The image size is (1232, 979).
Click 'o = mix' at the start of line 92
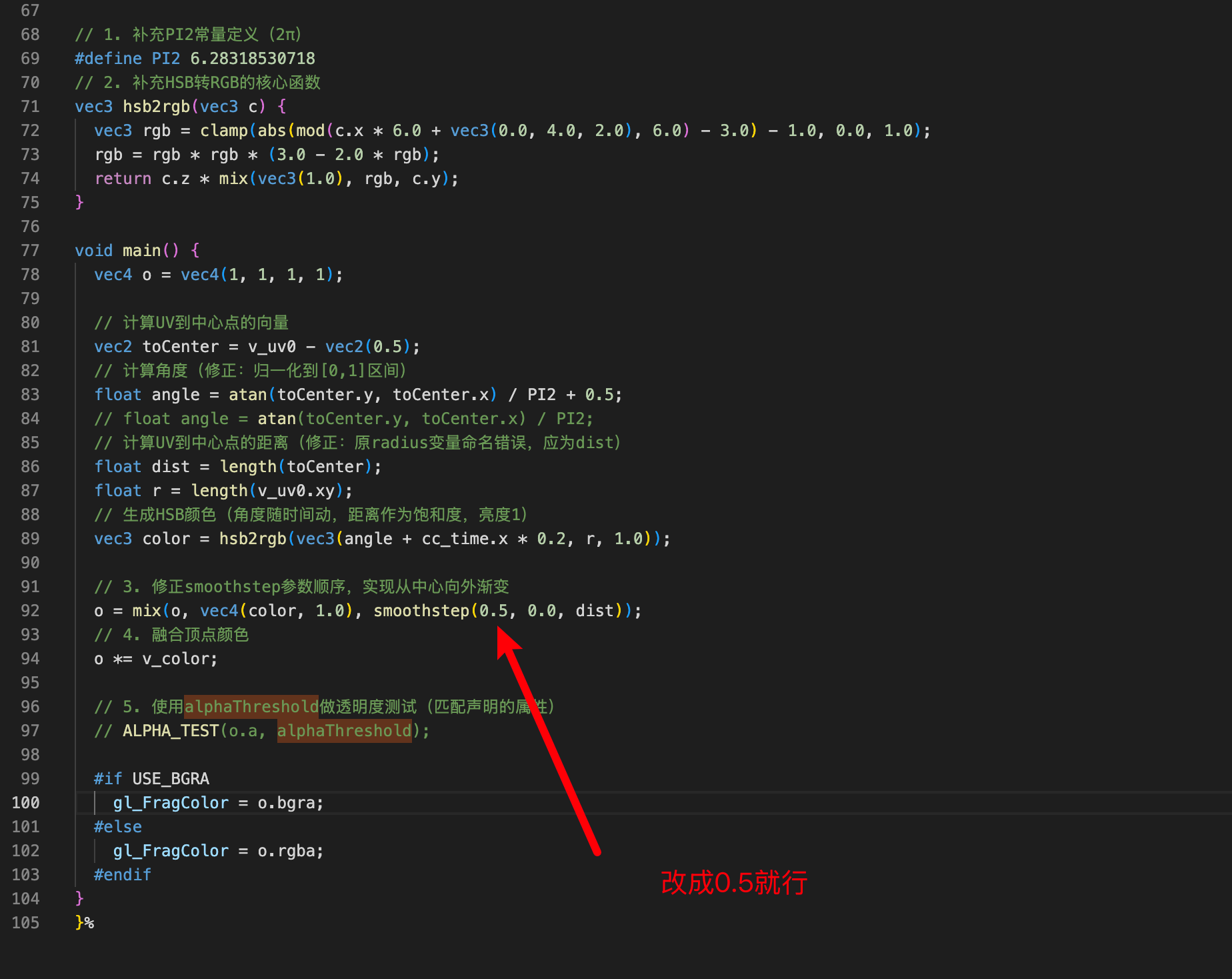127,610
